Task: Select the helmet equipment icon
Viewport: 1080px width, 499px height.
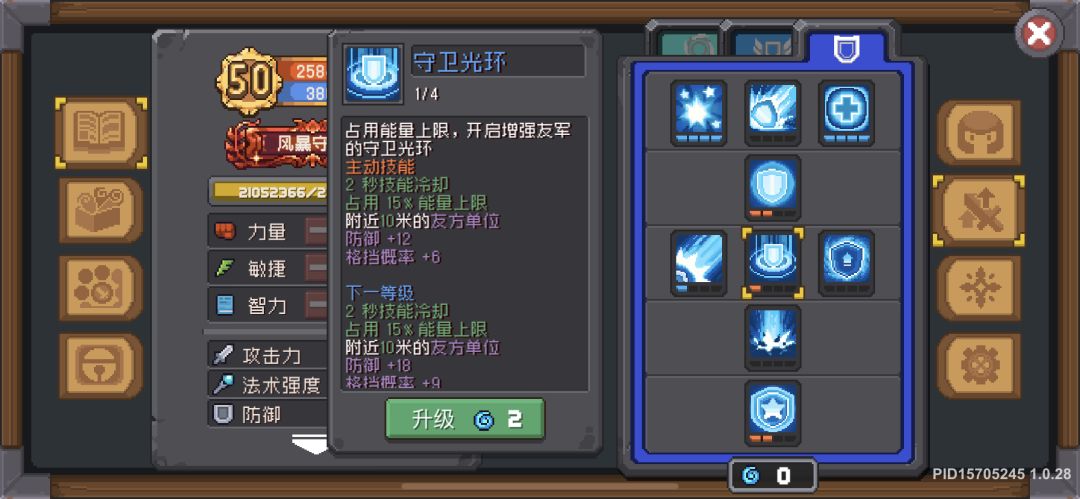Action: point(978,132)
